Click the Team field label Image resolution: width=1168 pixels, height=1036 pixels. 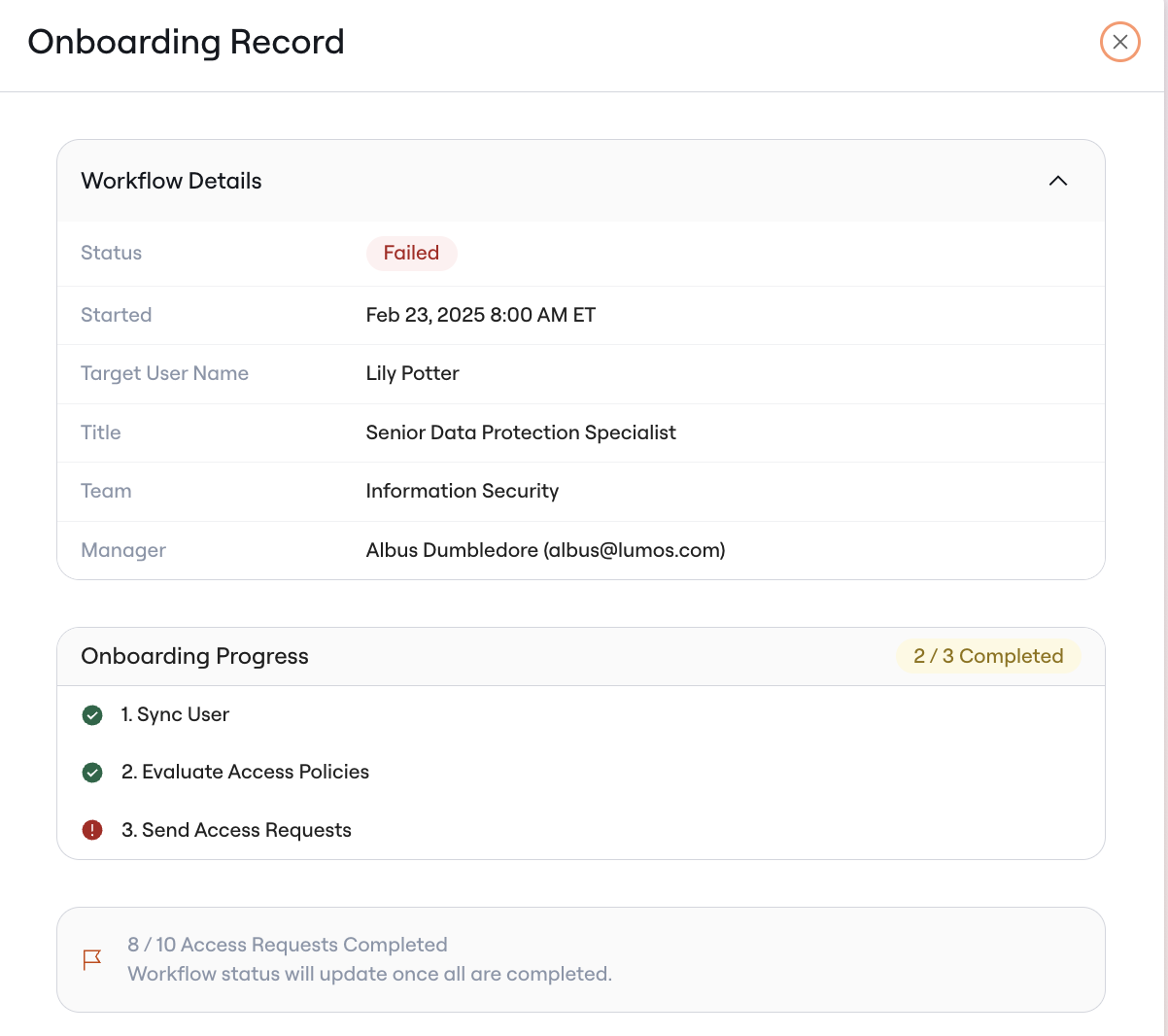pyautogui.click(x=106, y=491)
